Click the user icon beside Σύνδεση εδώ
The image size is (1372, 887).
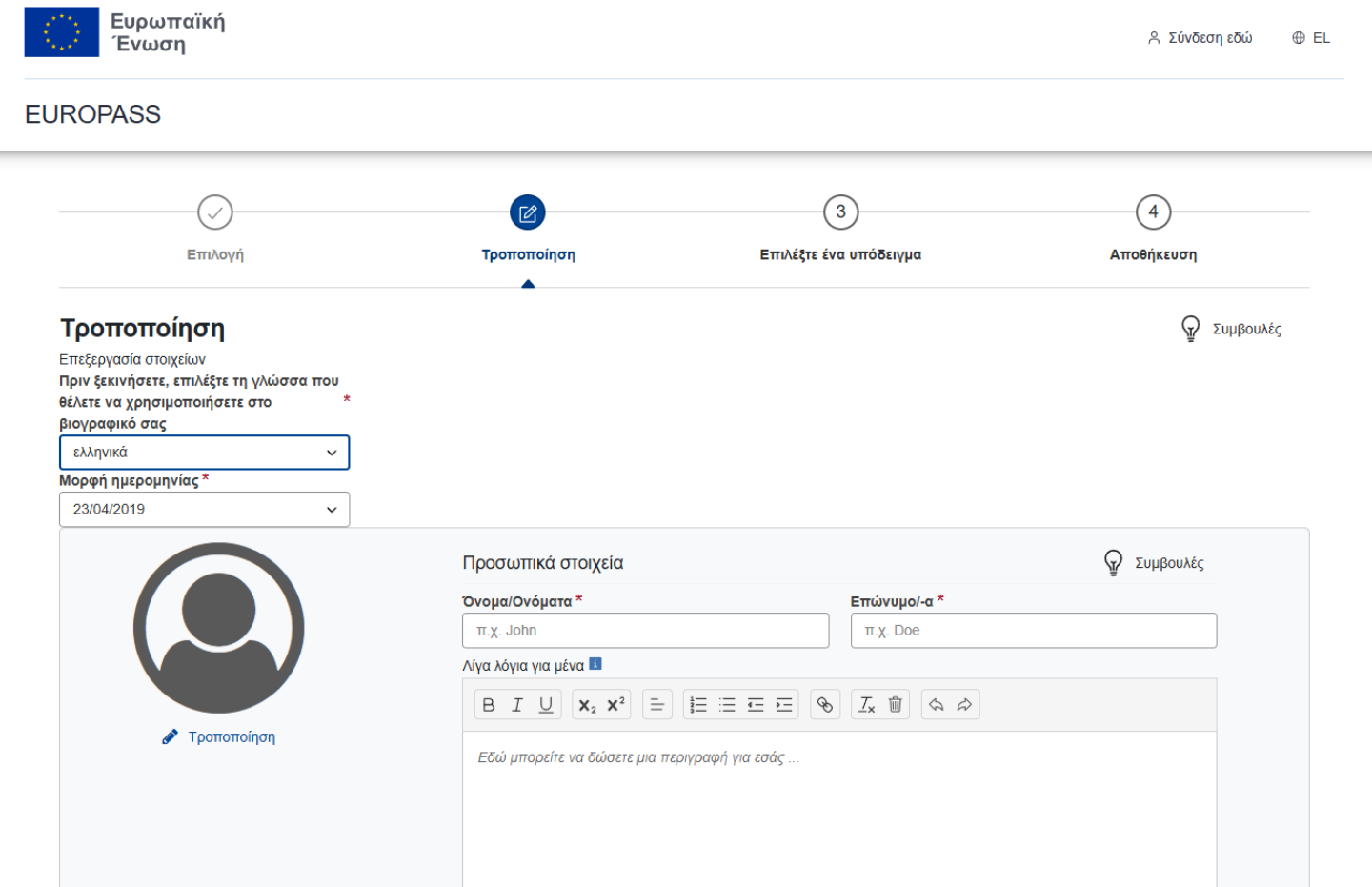click(x=1154, y=38)
